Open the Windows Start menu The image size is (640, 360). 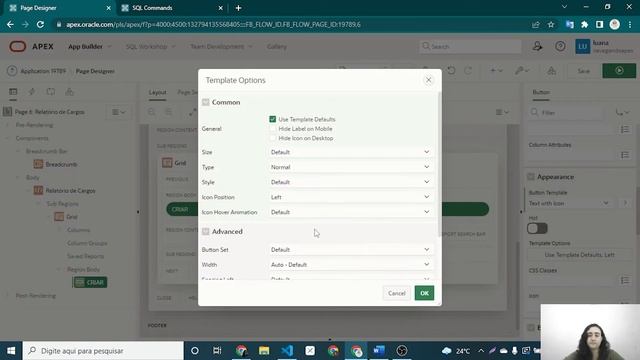tap(11, 351)
